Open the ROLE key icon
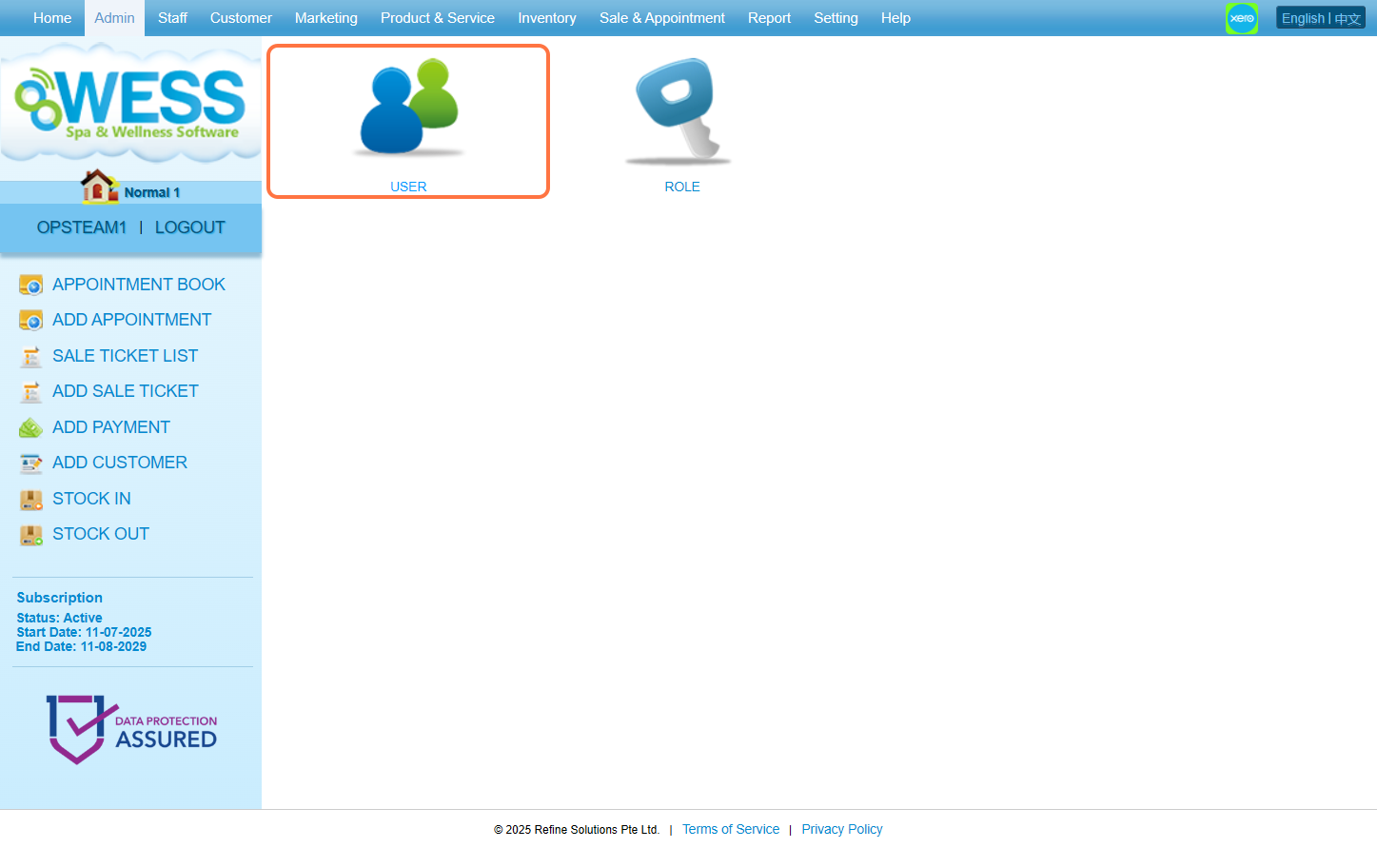The image size is (1377, 868). click(679, 109)
